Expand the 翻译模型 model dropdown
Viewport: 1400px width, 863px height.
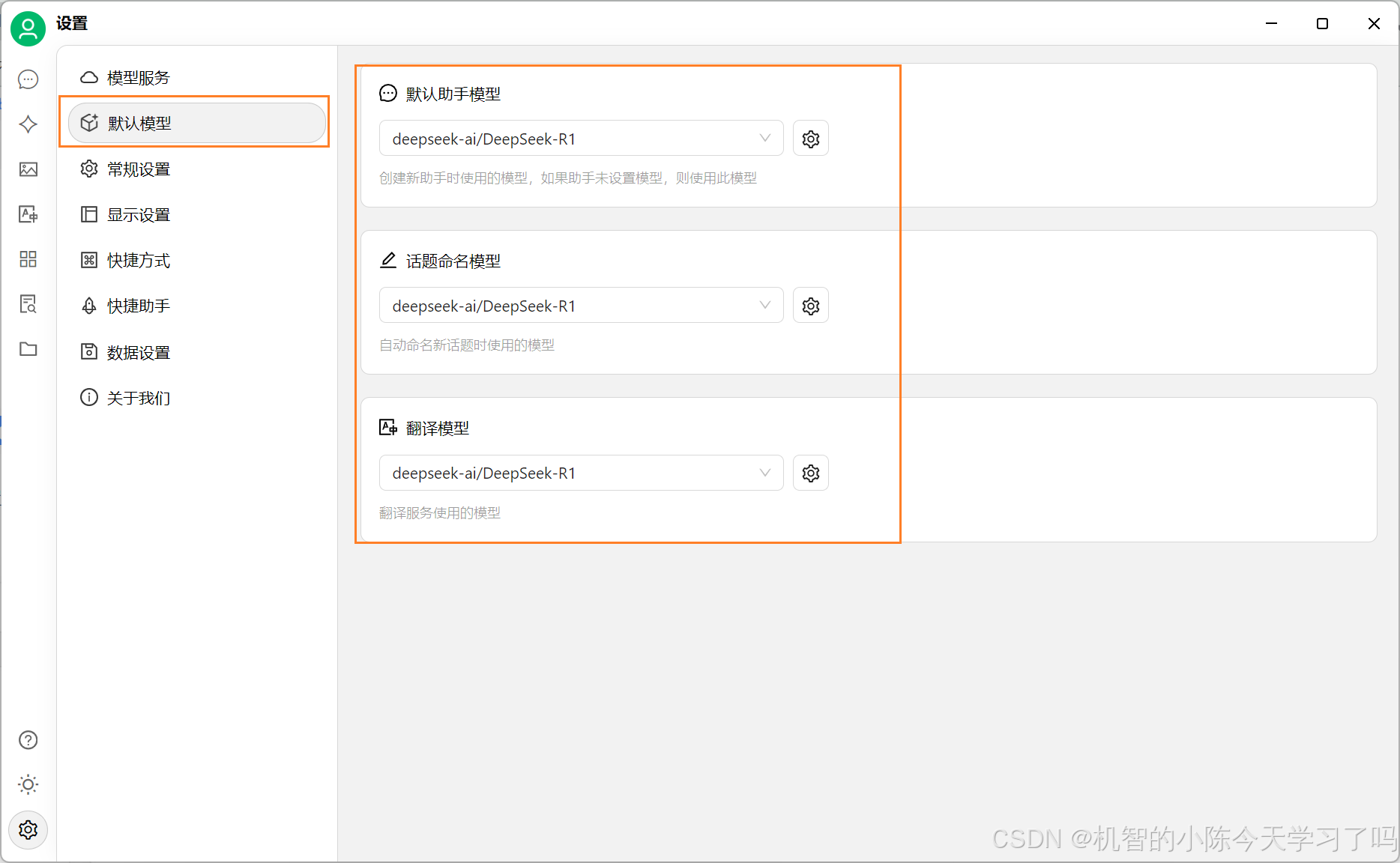[581, 473]
